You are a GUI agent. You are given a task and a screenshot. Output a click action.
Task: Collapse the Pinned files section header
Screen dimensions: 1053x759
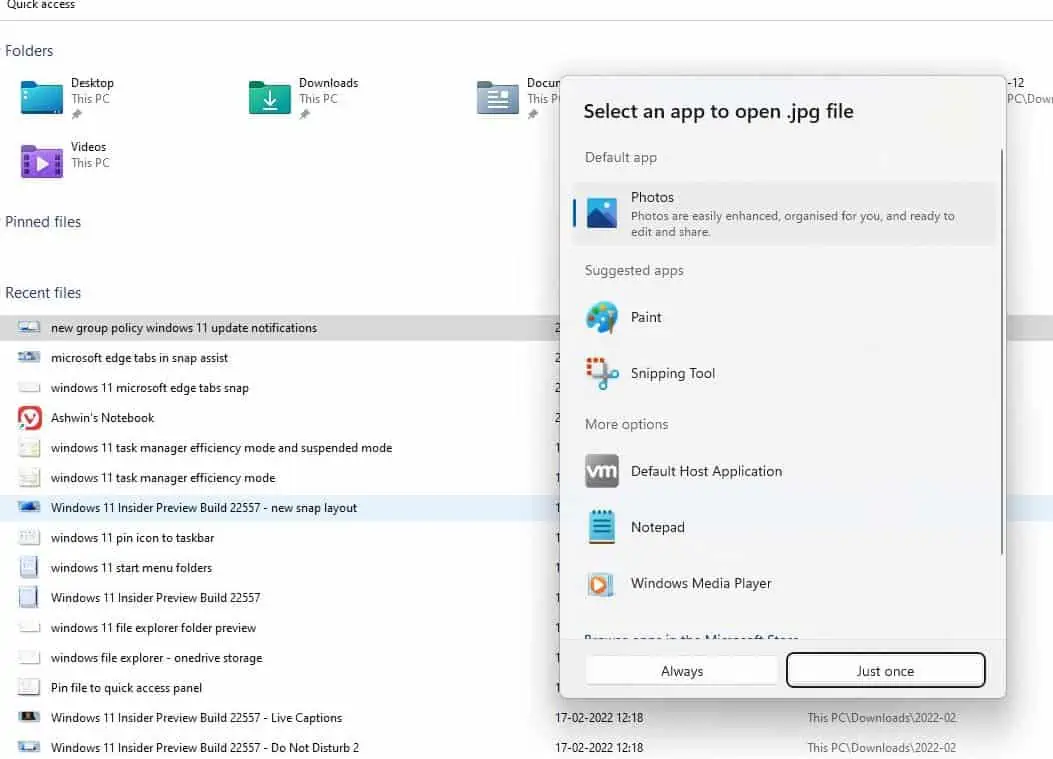coord(43,222)
